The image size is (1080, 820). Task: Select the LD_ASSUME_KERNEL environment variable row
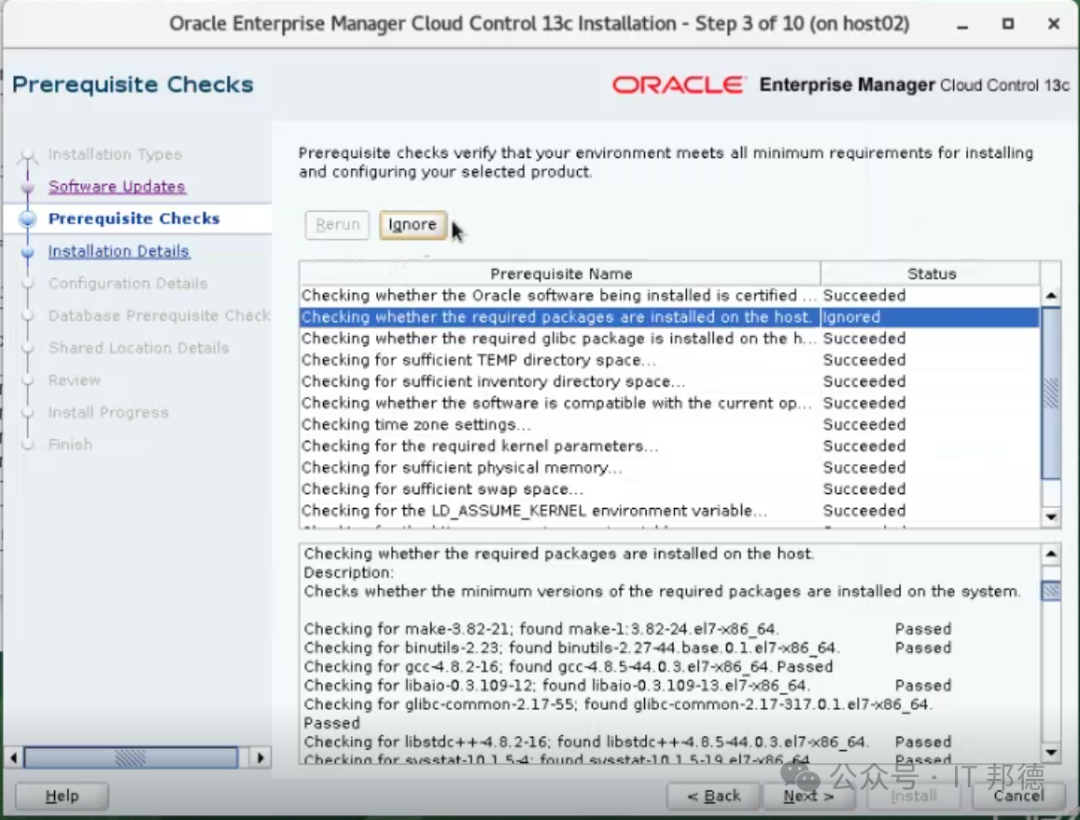669,511
